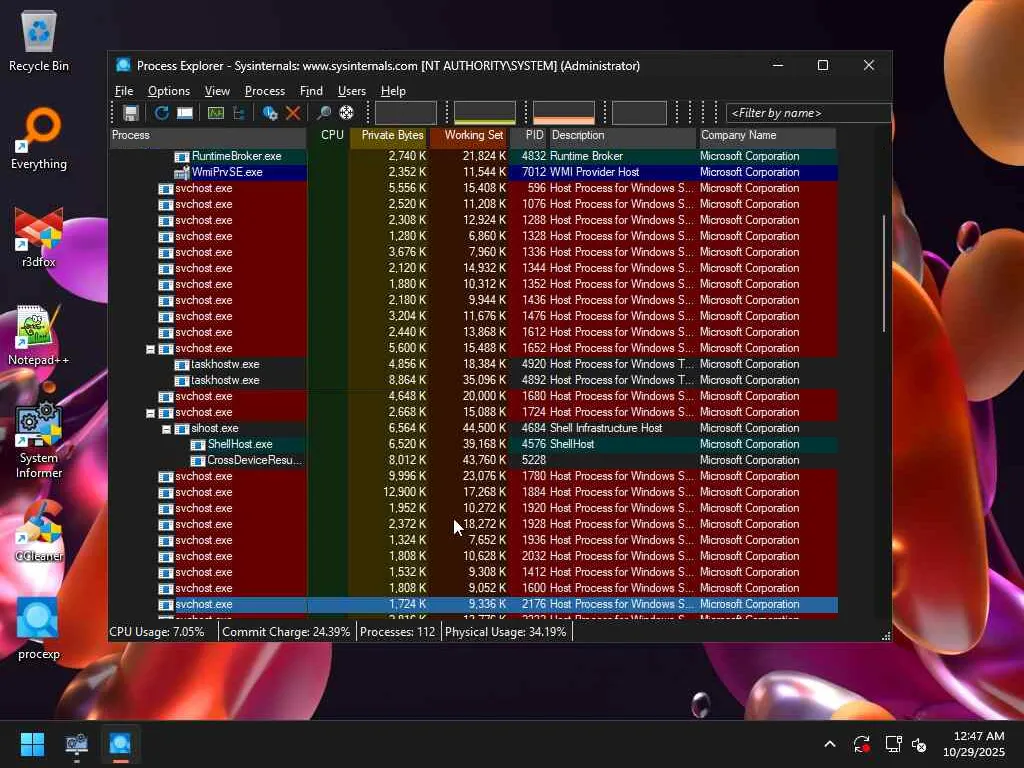Viewport: 1024px width, 768px height.
Task: Sort by the Description column header
Action: pos(622,135)
